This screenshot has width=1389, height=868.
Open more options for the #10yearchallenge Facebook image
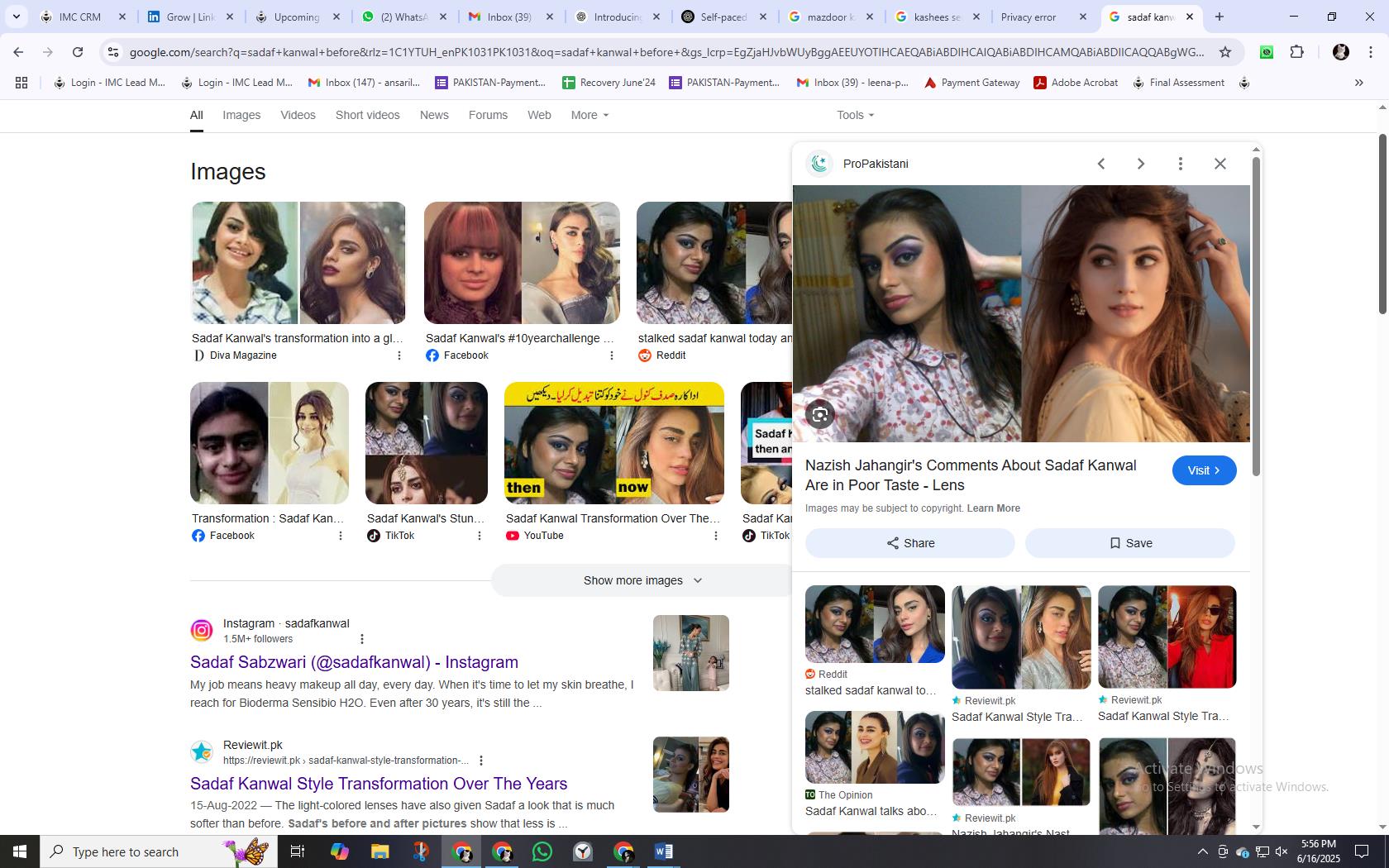click(612, 355)
